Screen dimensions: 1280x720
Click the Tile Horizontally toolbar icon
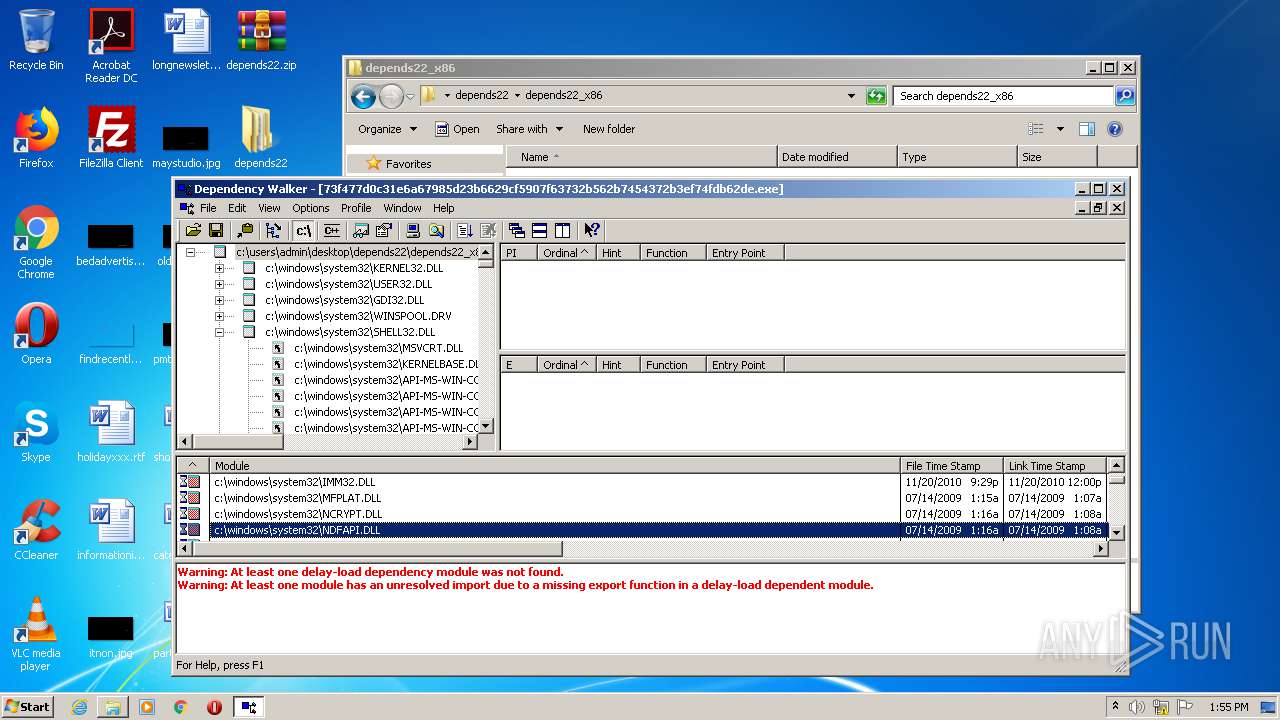540,230
